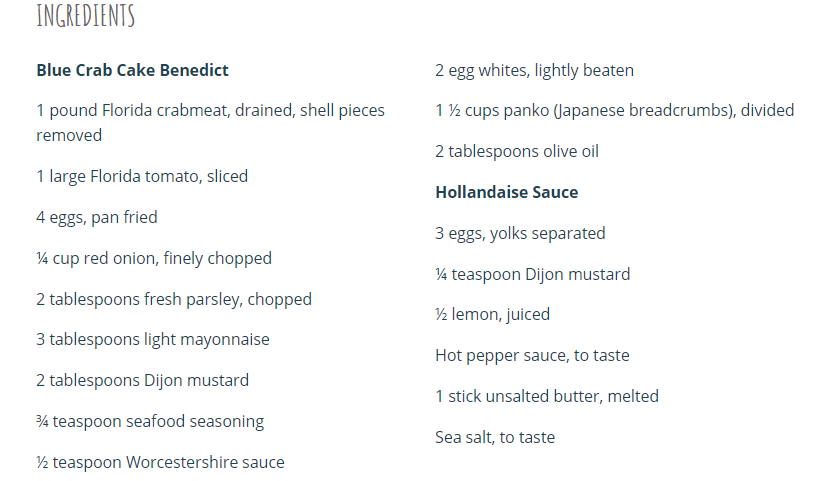Click the Ingredients heading

pos(85,16)
